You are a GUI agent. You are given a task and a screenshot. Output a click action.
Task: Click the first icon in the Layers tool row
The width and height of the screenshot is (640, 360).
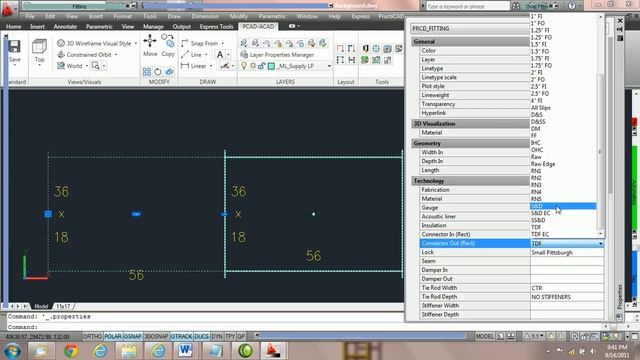point(244,43)
